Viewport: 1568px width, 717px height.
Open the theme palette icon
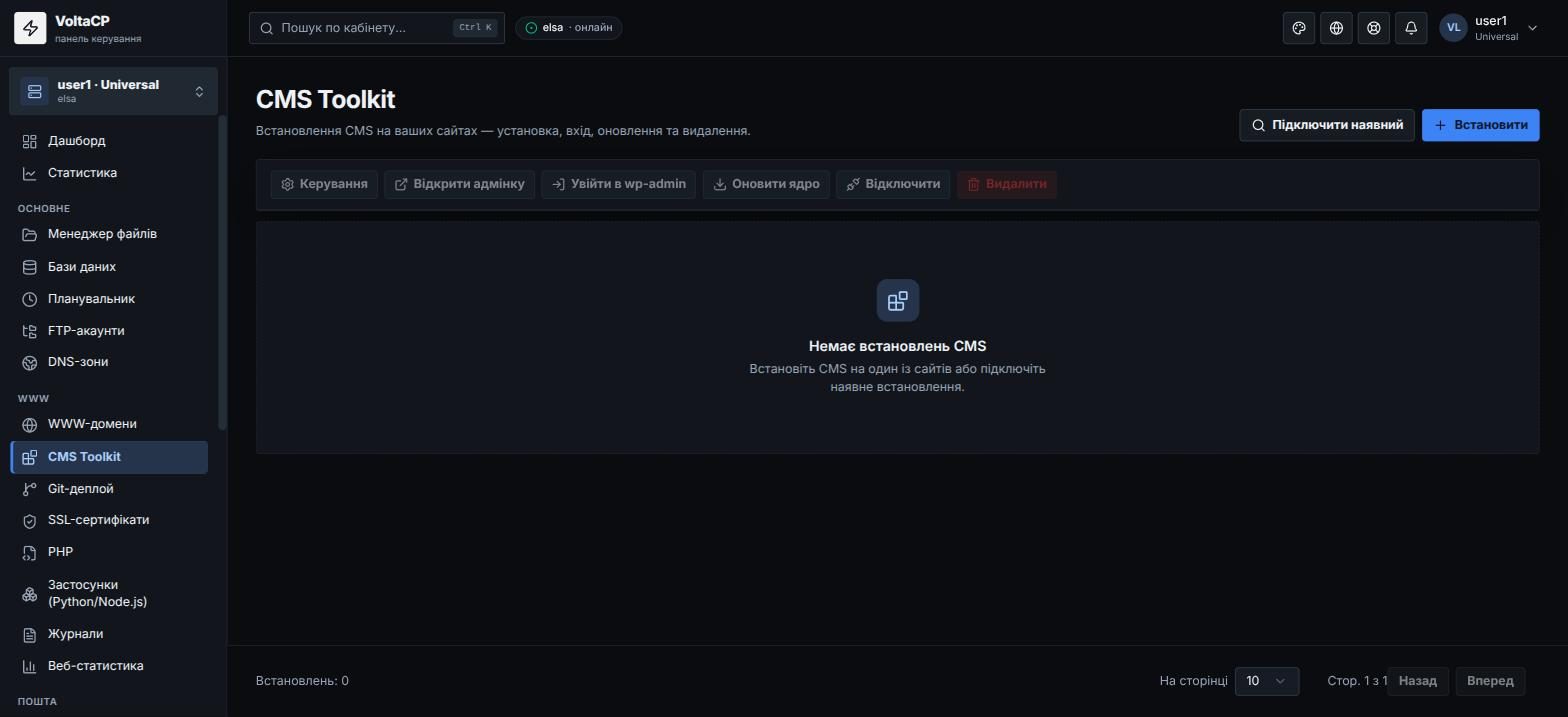coord(1299,28)
